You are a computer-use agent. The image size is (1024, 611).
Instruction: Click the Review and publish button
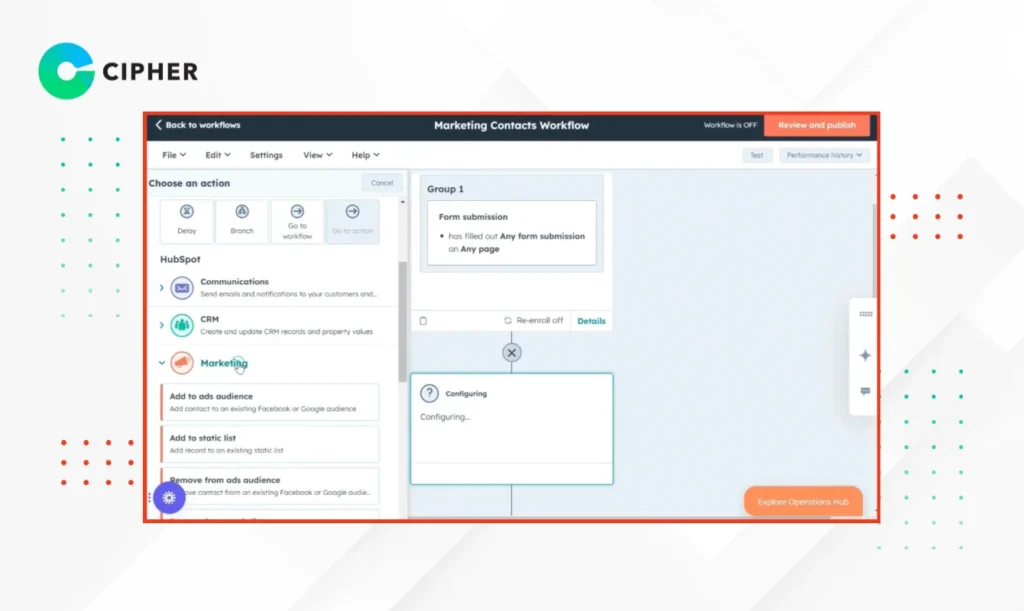(818, 125)
